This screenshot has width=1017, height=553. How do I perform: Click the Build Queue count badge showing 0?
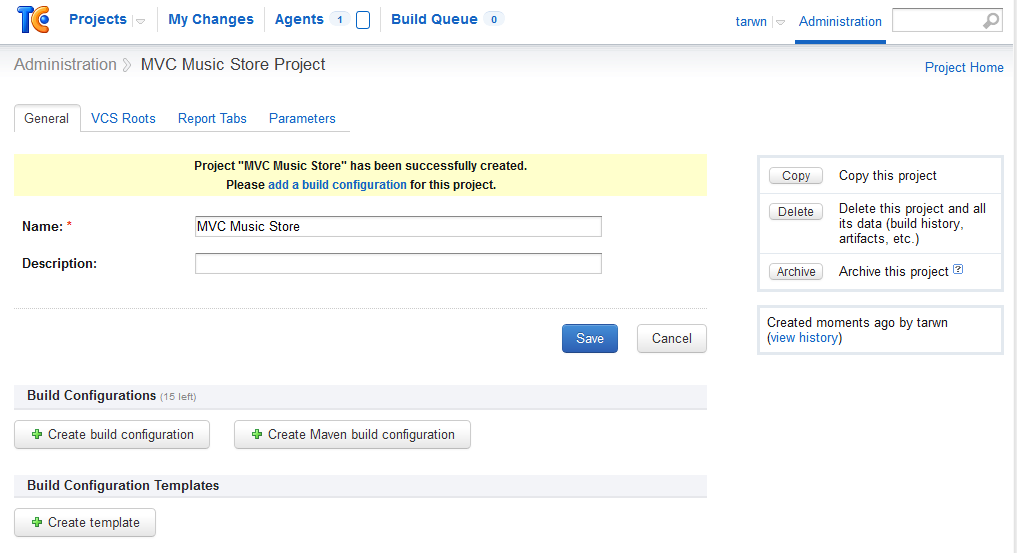(x=494, y=19)
